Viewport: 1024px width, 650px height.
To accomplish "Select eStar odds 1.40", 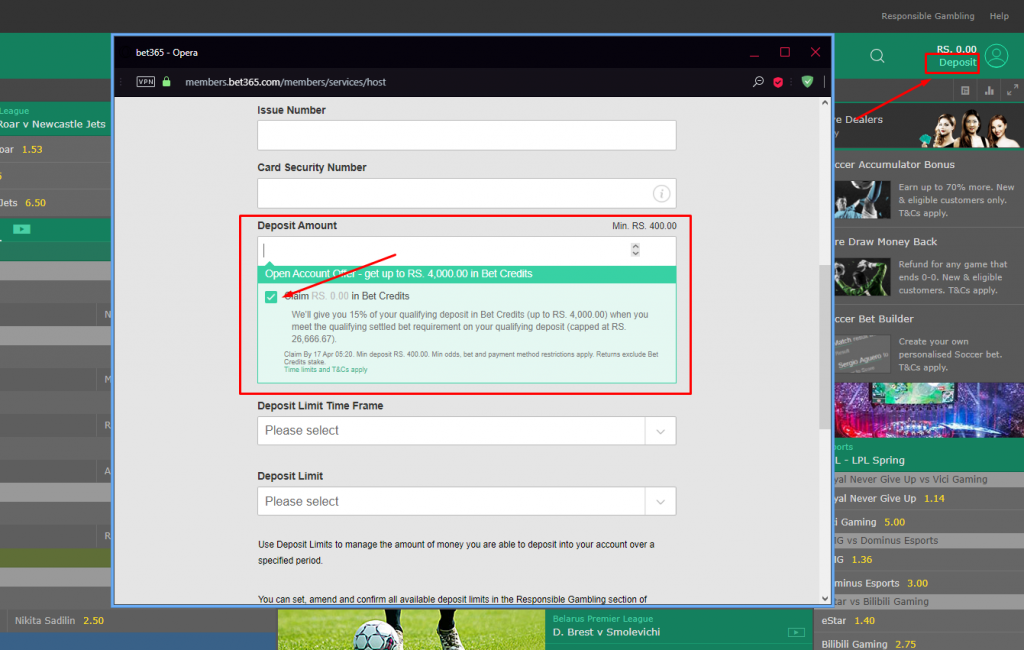I will pyautogui.click(x=865, y=621).
